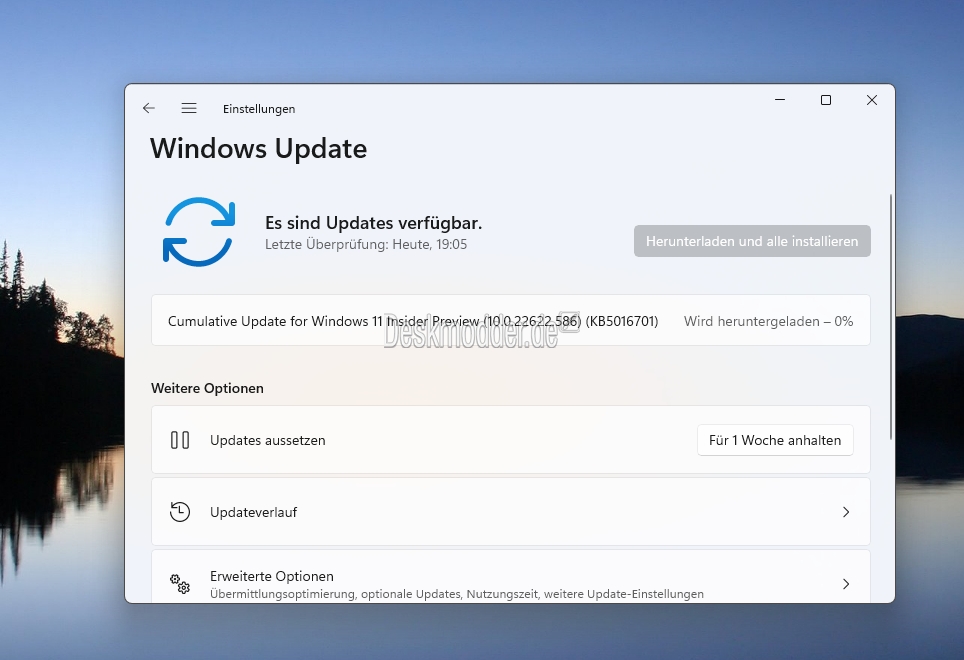This screenshot has height=660, width=964.
Task: Click the pause icon beside Updates aussetzen
Action: pos(180,440)
